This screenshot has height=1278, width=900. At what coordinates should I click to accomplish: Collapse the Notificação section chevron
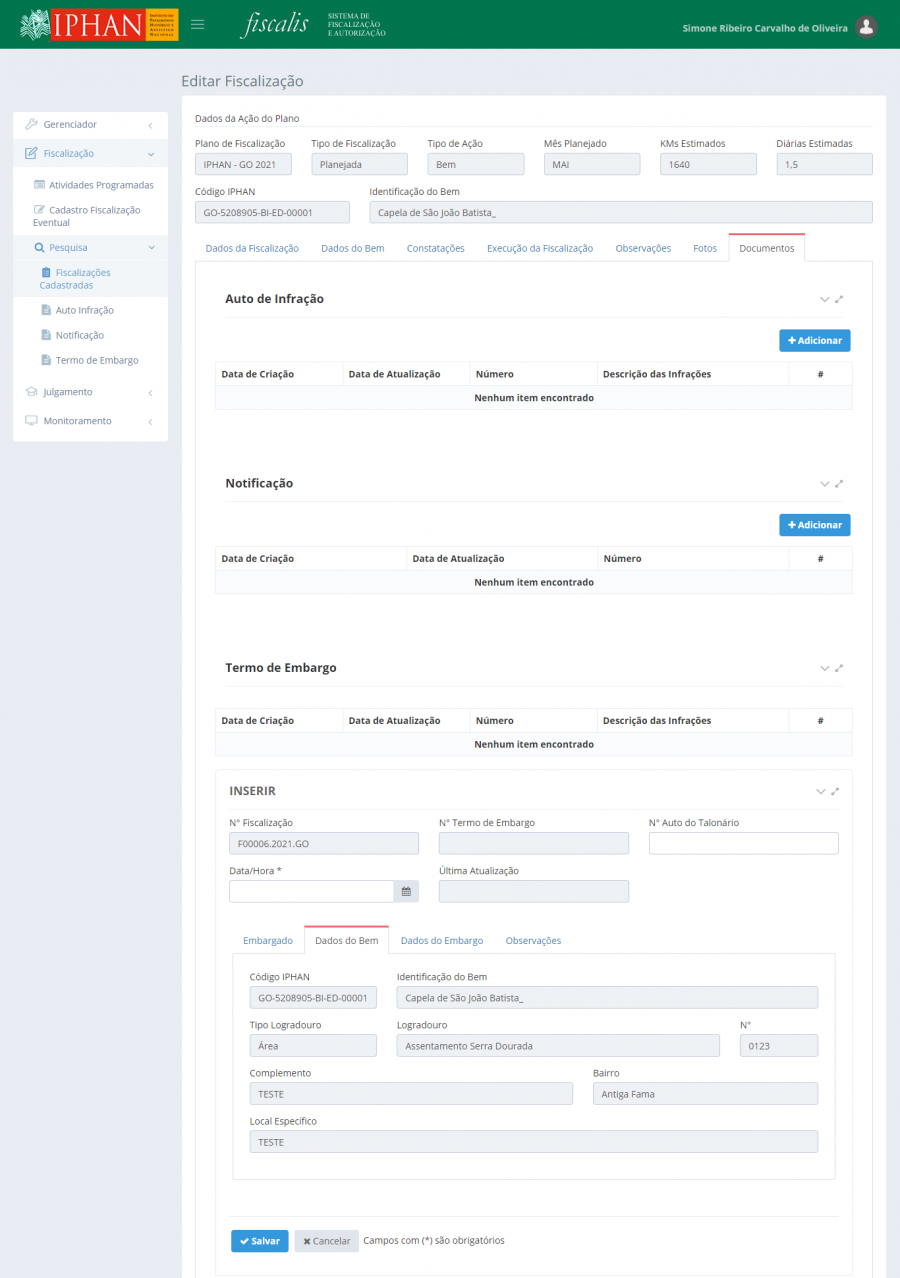click(825, 483)
